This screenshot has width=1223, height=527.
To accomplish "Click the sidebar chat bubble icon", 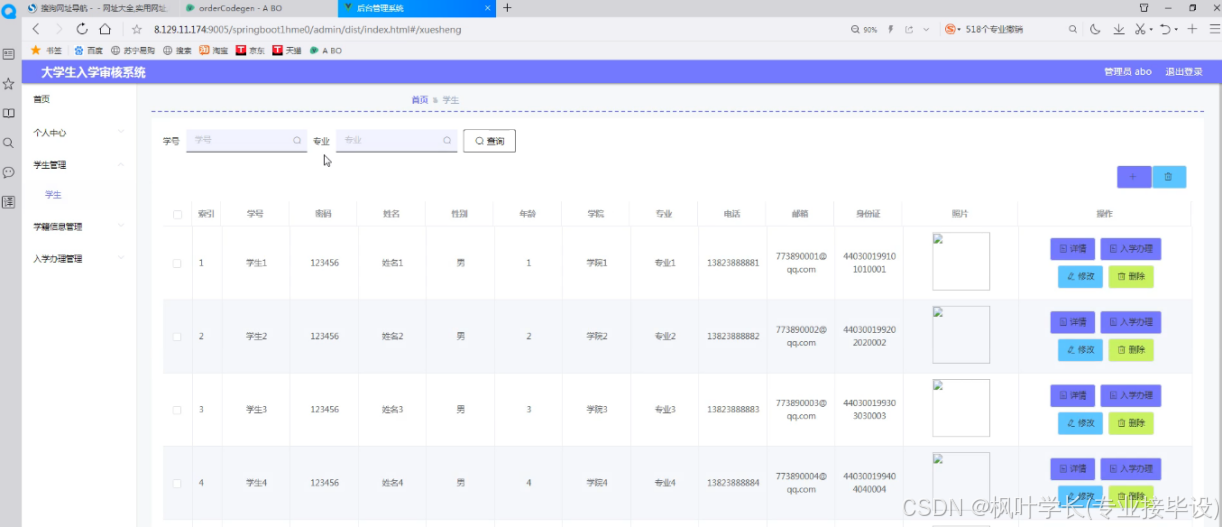I will click(x=9, y=172).
